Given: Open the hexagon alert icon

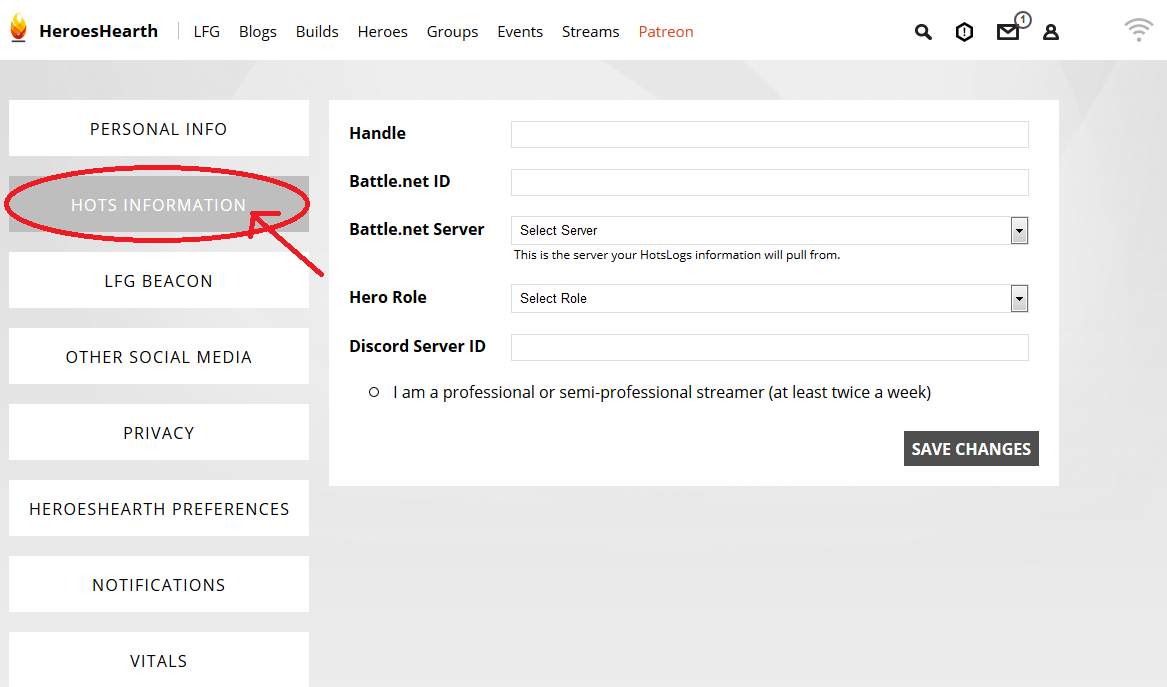Looking at the screenshot, I should pos(965,32).
